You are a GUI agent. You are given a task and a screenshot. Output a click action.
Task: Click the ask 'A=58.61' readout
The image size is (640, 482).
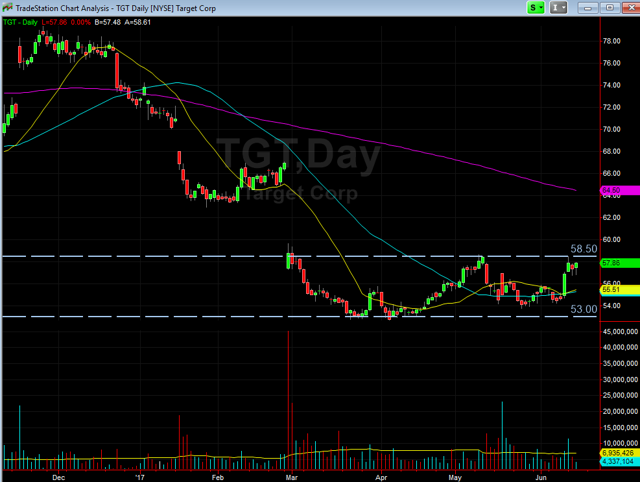(138, 22)
